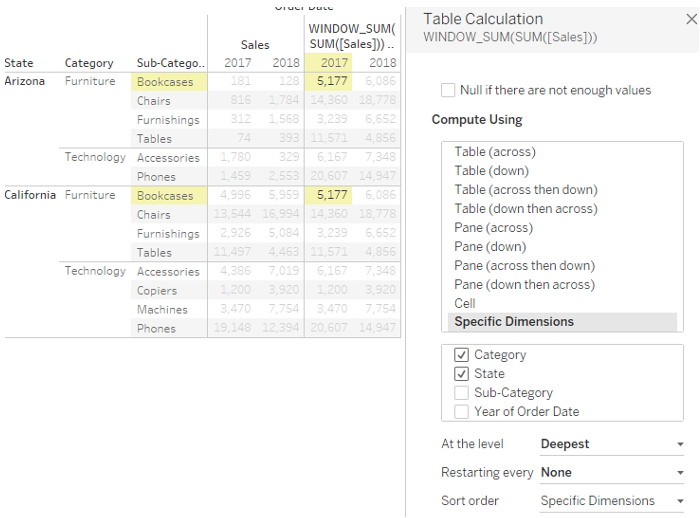
Task: Enable Null if there are not enough values
Action: pos(448,90)
